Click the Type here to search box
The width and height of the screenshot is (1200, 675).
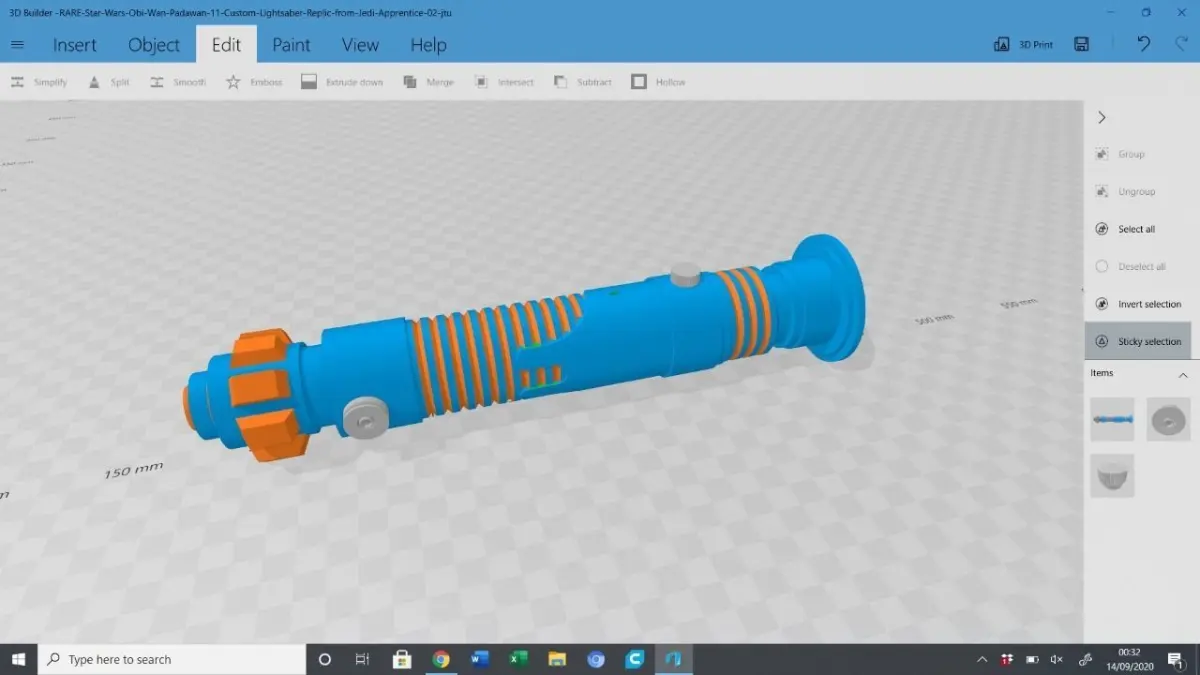pos(171,659)
